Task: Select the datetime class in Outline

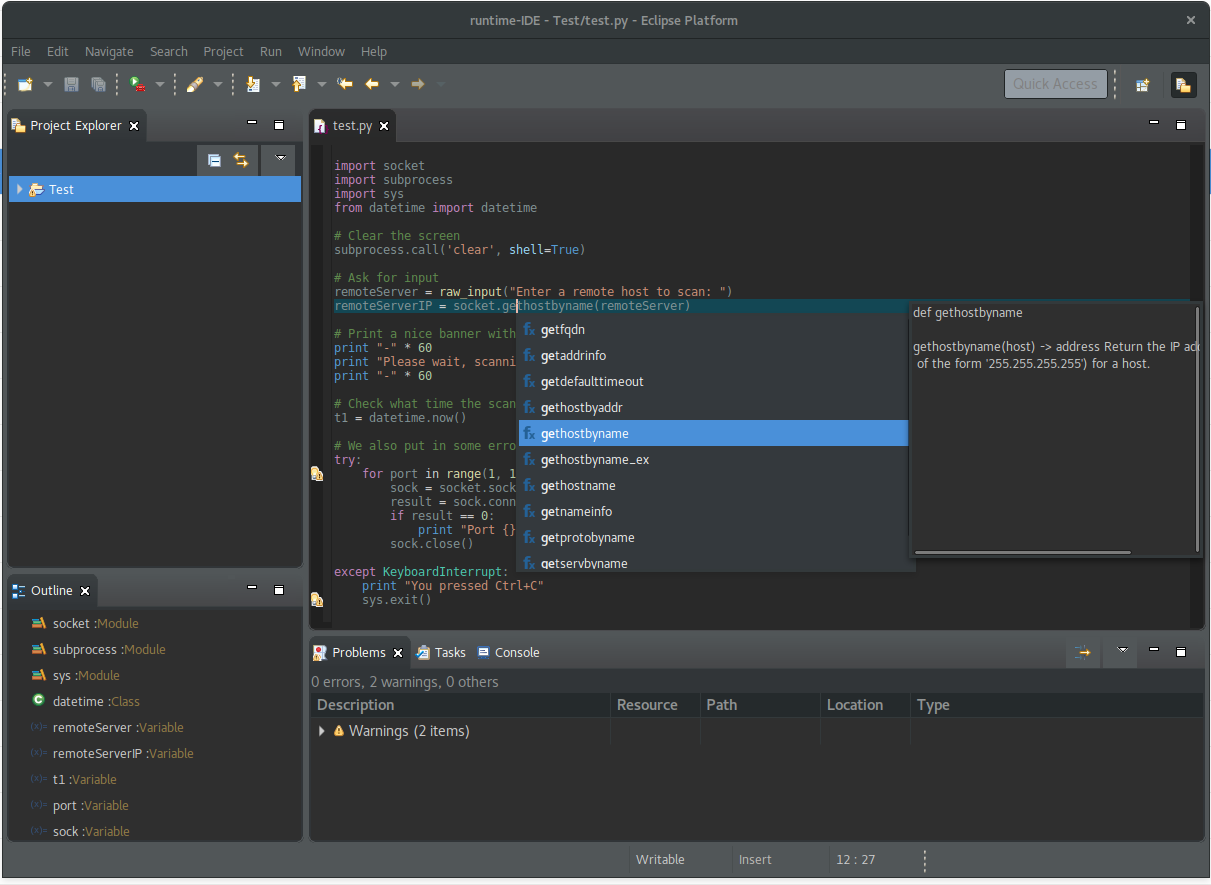Action: [85, 701]
